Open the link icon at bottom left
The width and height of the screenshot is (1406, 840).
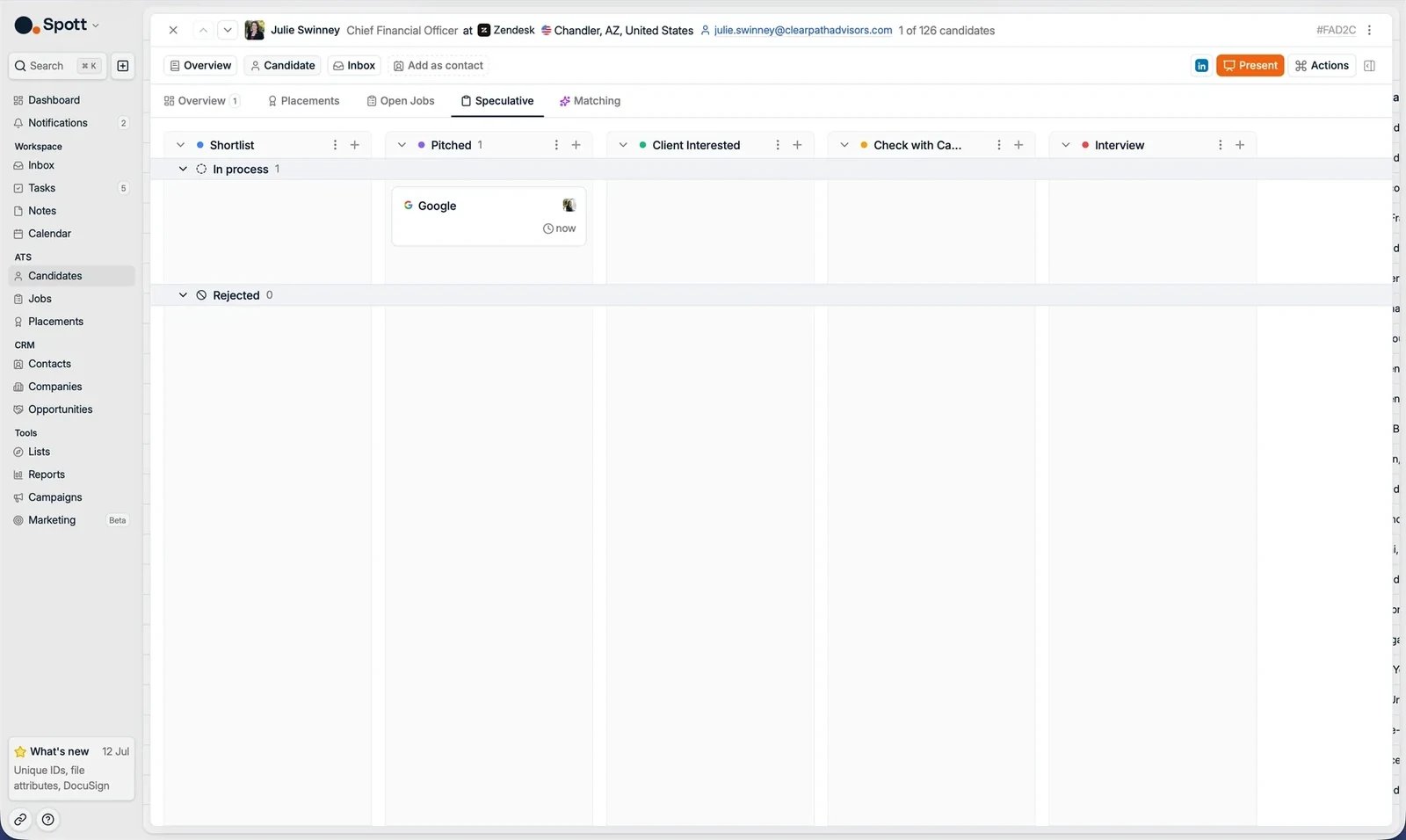[x=20, y=820]
